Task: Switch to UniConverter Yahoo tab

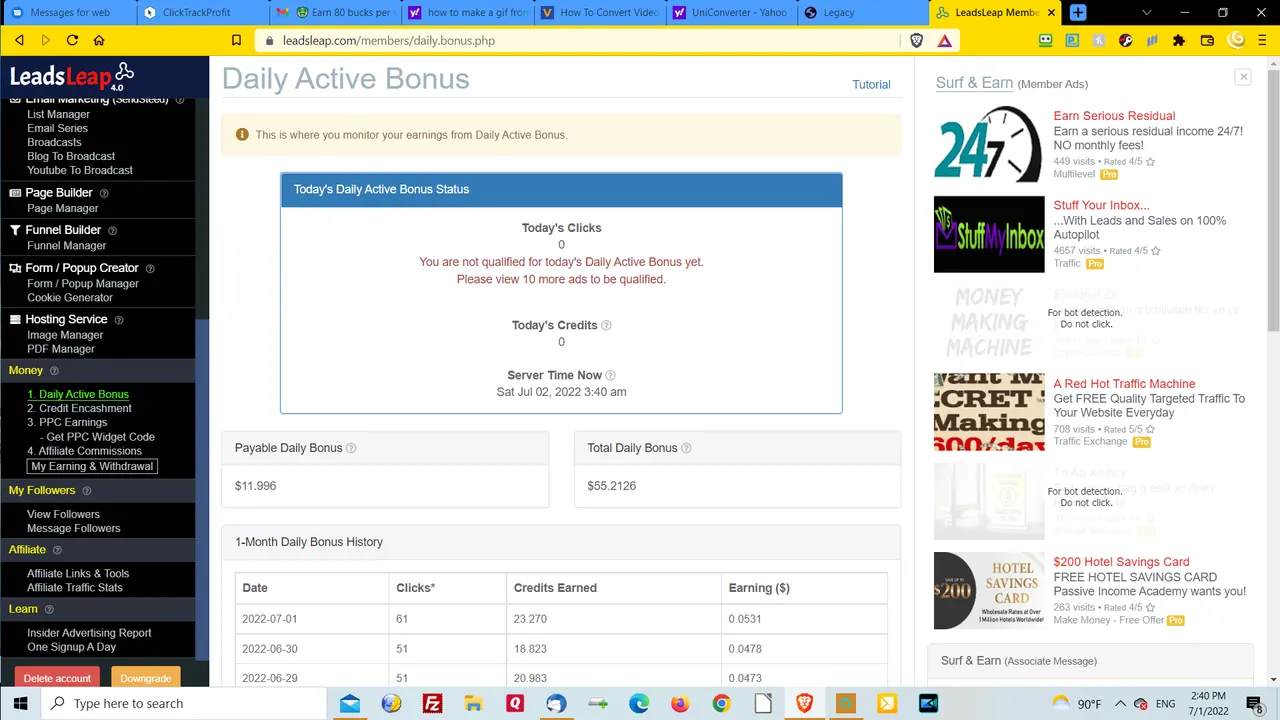Action: coord(730,12)
